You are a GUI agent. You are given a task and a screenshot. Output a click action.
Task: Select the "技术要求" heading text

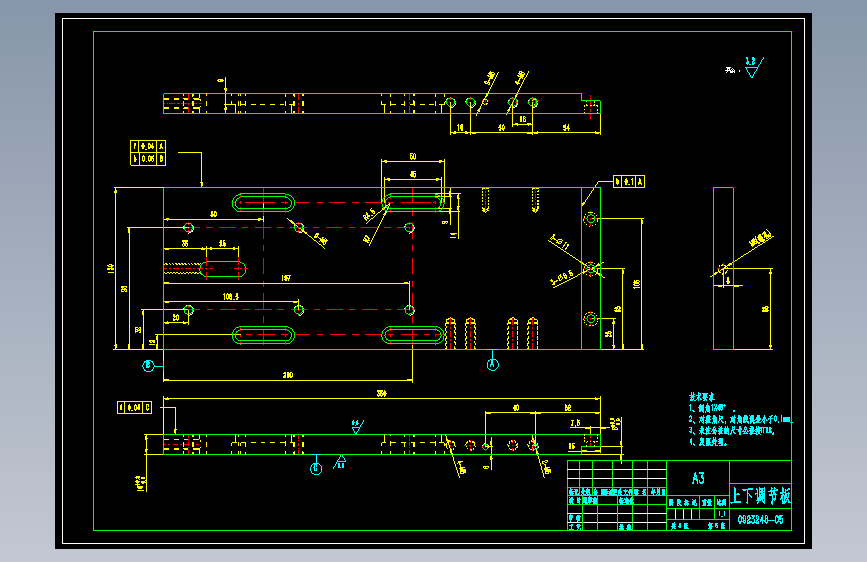(x=702, y=397)
